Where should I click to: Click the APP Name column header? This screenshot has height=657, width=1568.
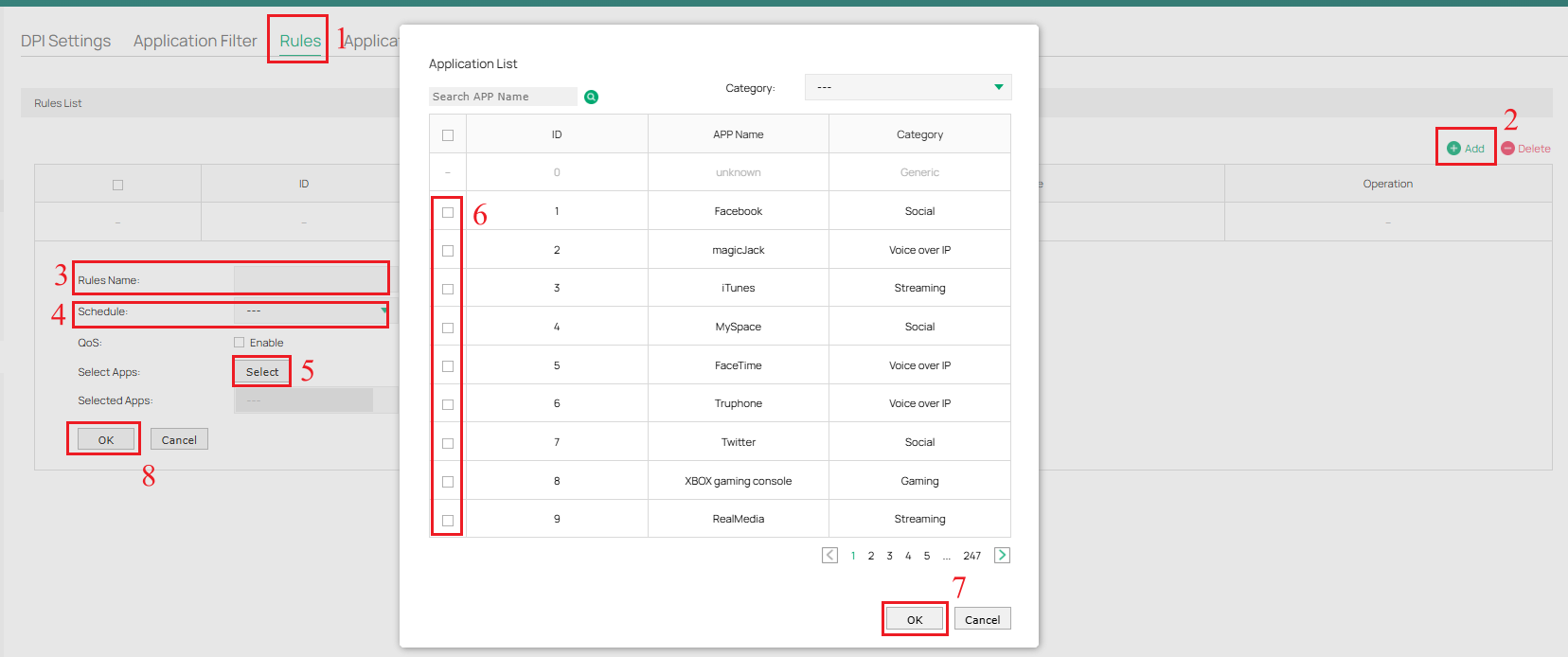[x=739, y=134]
